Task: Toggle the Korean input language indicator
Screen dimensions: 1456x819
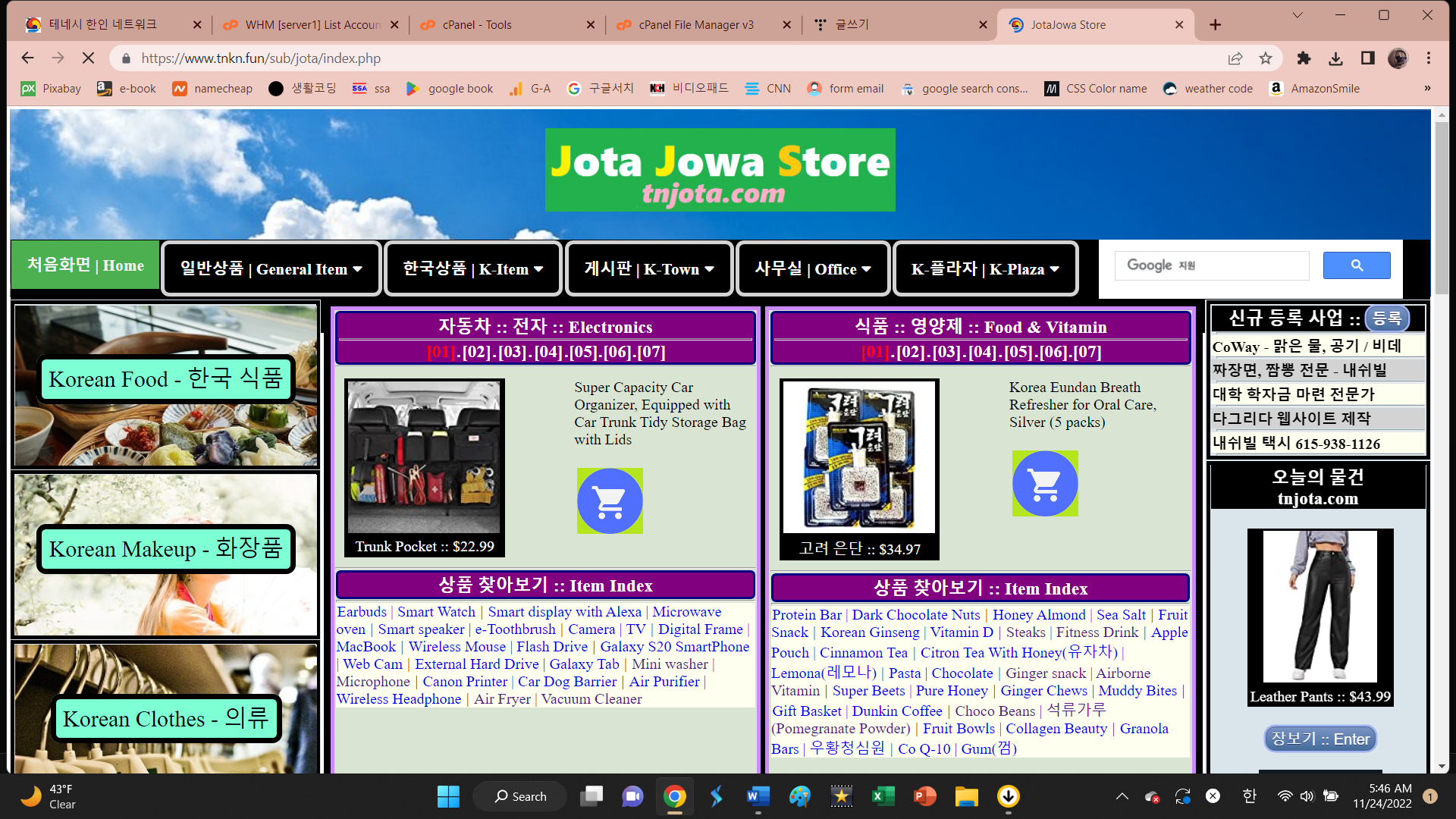Action: click(1249, 795)
